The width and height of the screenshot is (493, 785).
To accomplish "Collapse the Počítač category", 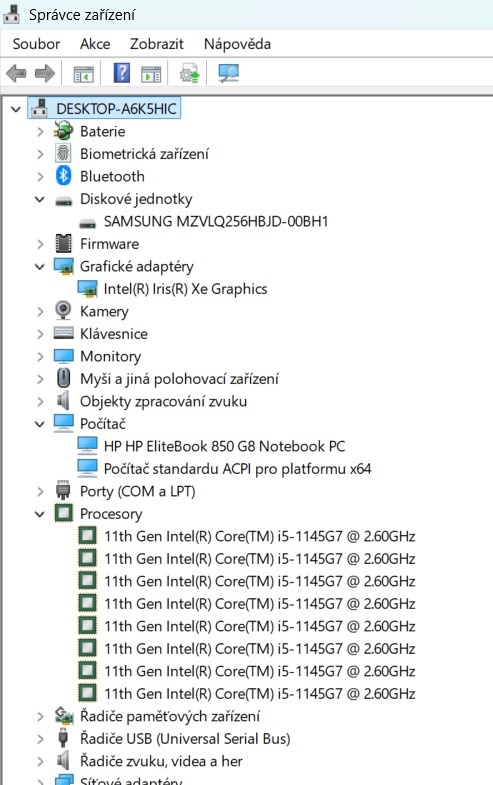I will 40,424.
